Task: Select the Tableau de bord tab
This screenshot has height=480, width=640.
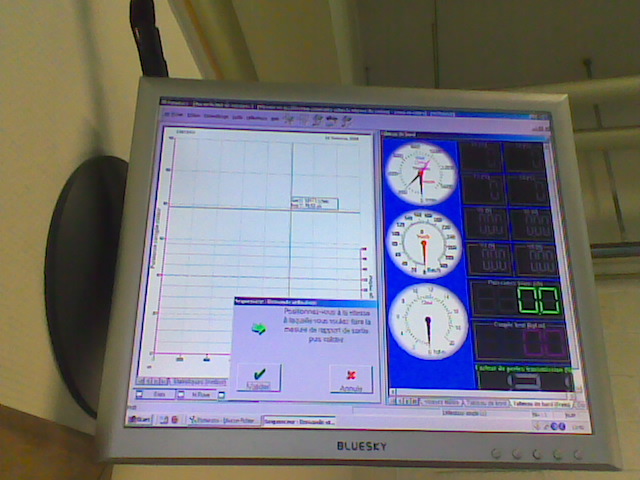Action: tap(546, 402)
